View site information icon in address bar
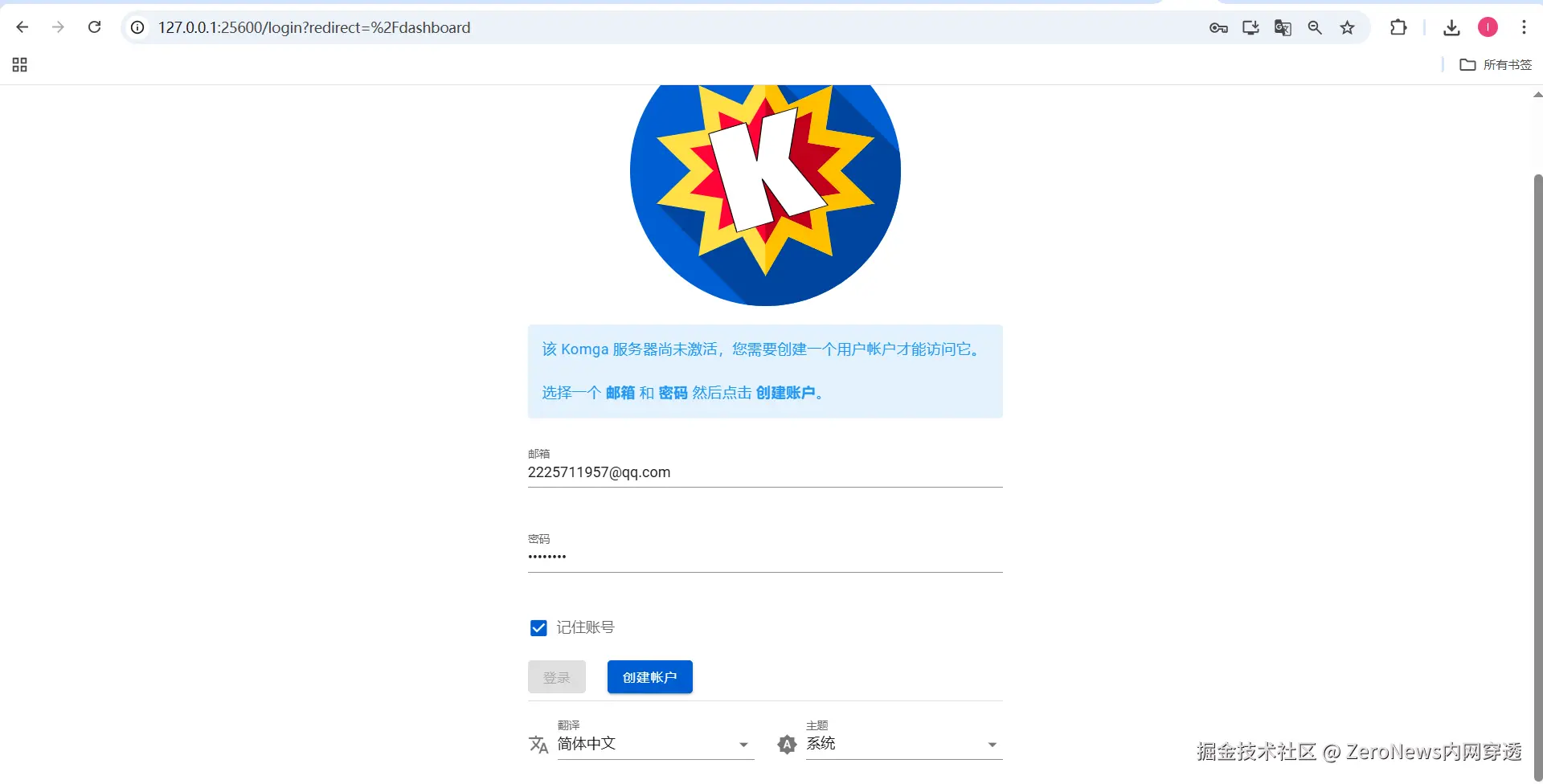 pyautogui.click(x=137, y=27)
